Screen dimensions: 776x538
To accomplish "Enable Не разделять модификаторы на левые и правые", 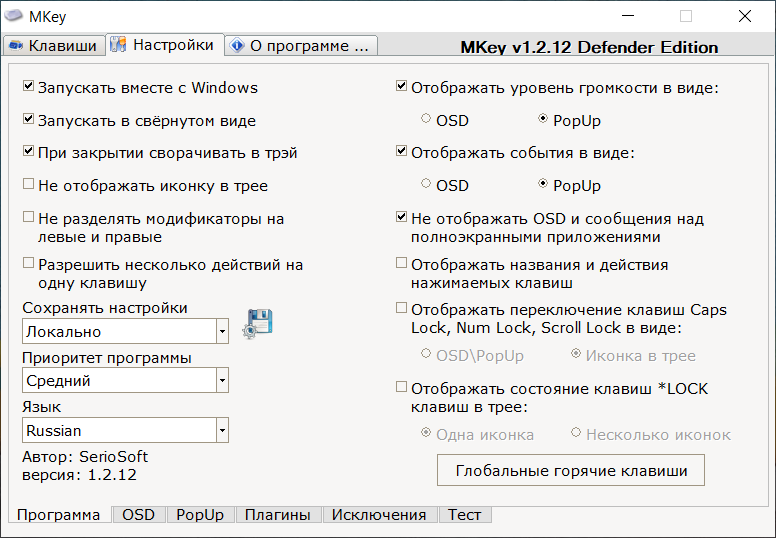I will 28,217.
